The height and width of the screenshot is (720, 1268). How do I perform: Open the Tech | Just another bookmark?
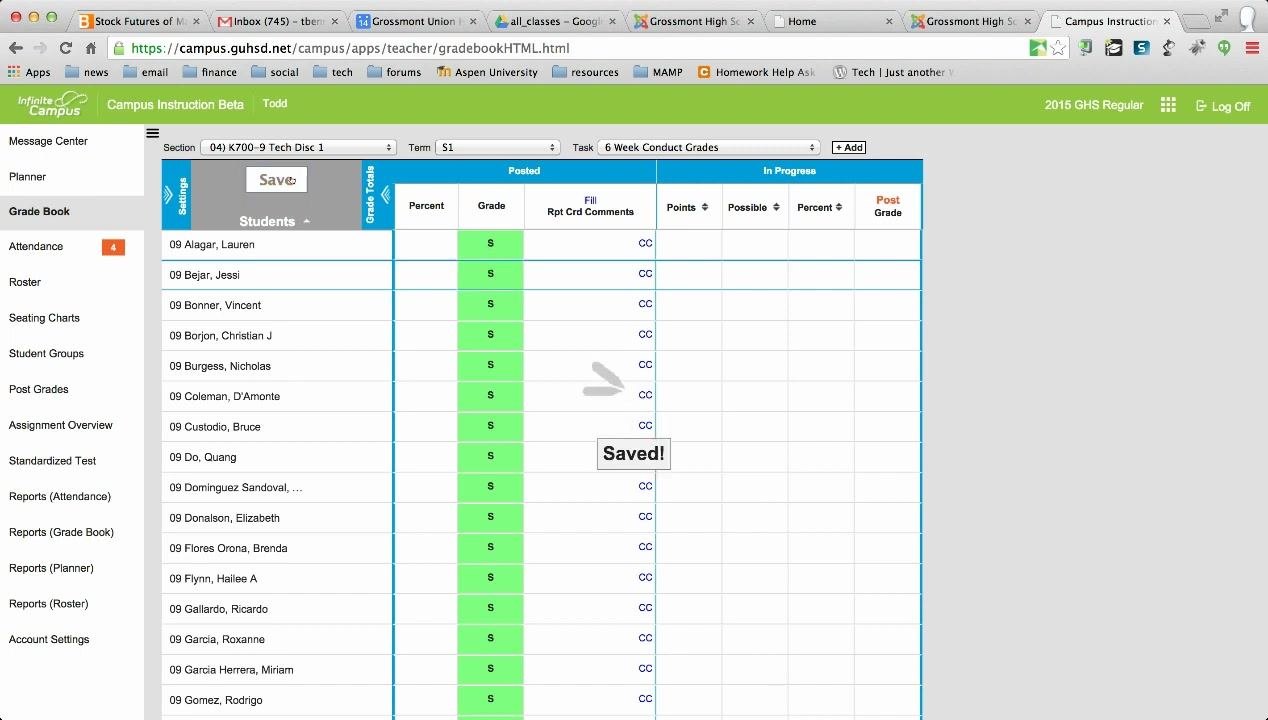(893, 72)
